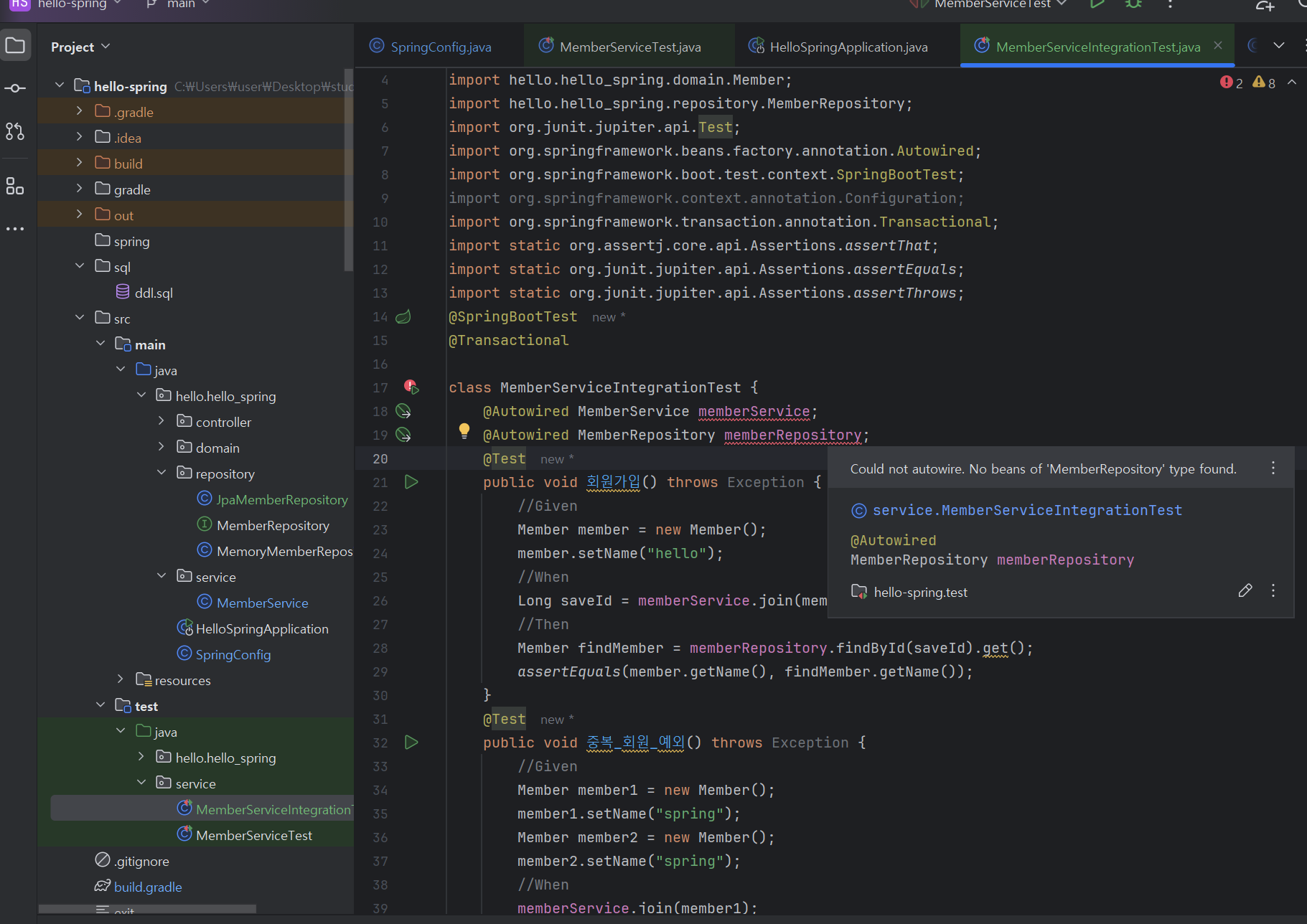
Task: Expand the controller package
Action: [x=161, y=421]
